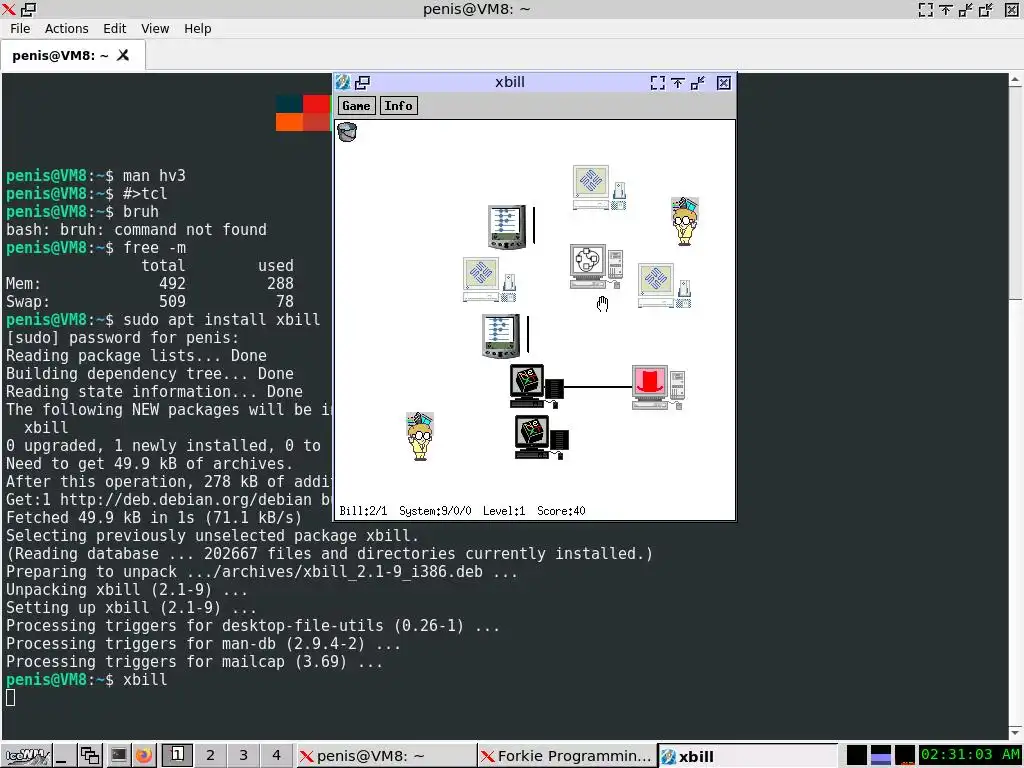Open the IceWM start menu
This screenshot has height=768, width=1024.
tap(25, 756)
